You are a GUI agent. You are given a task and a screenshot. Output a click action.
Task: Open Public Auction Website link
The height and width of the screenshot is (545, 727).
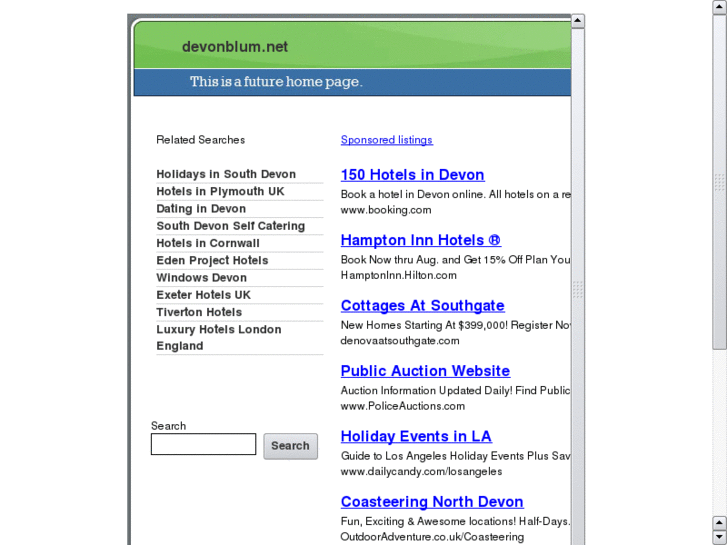[x=425, y=371]
